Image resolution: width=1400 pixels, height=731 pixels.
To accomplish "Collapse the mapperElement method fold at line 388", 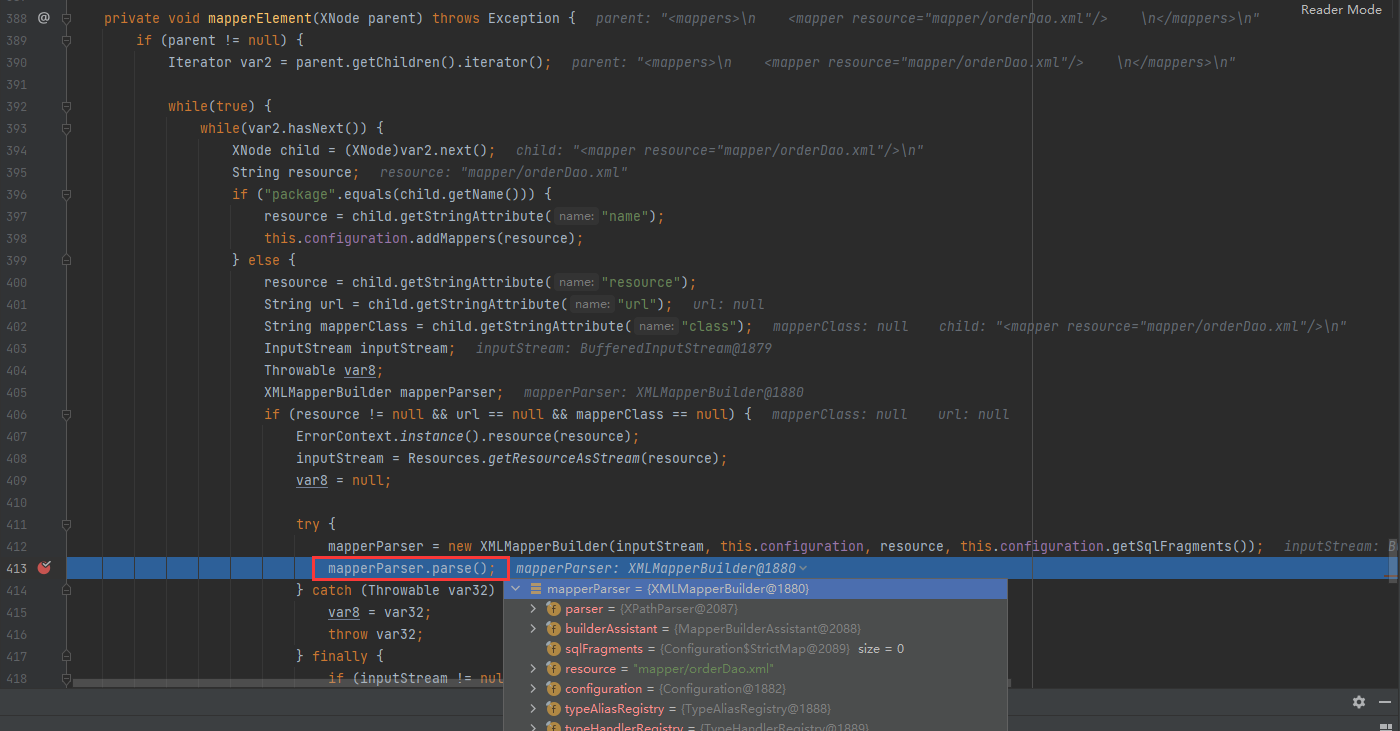I will pos(67,18).
